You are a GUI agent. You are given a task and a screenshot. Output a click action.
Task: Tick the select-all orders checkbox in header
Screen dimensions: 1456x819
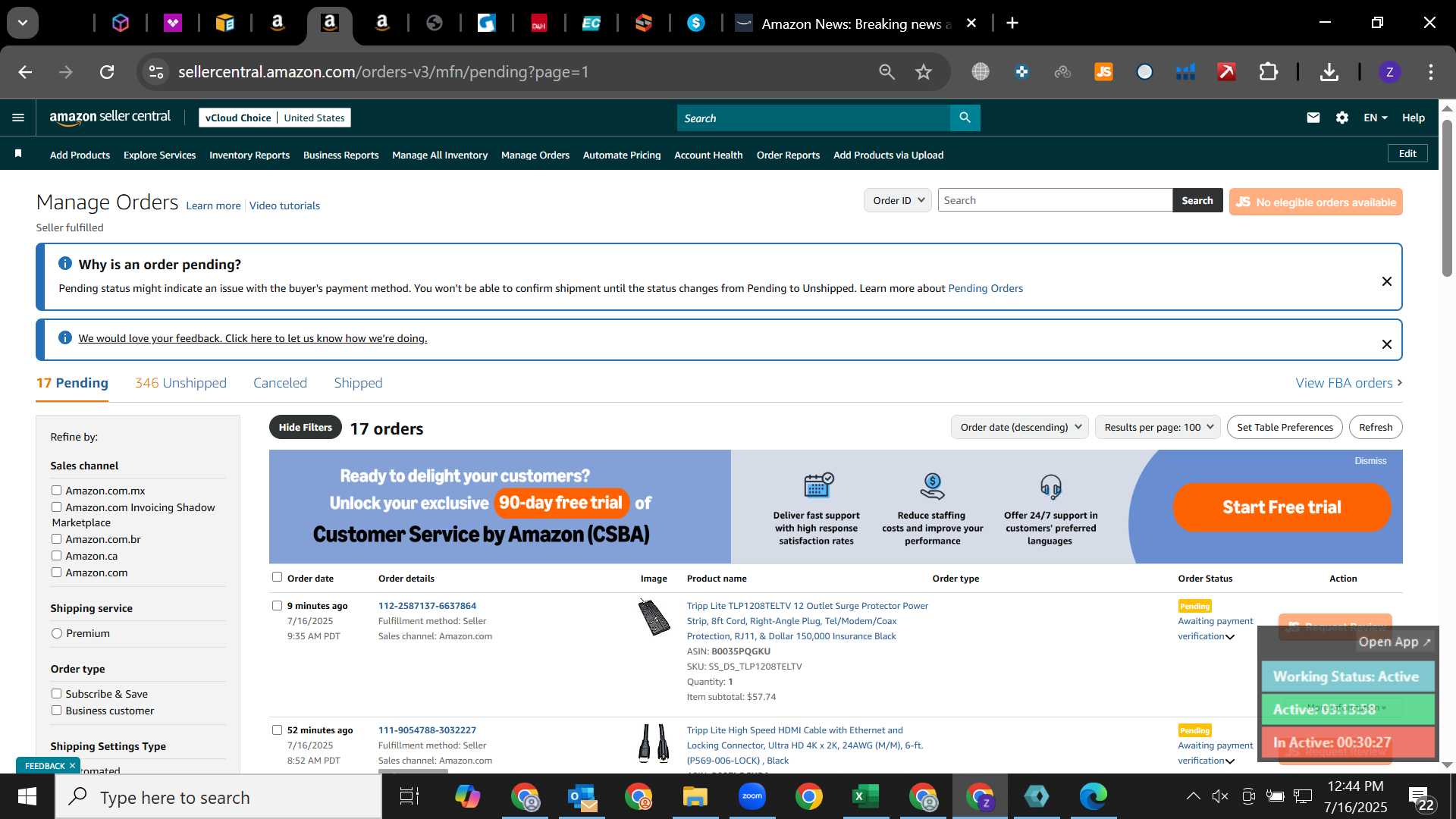(277, 577)
